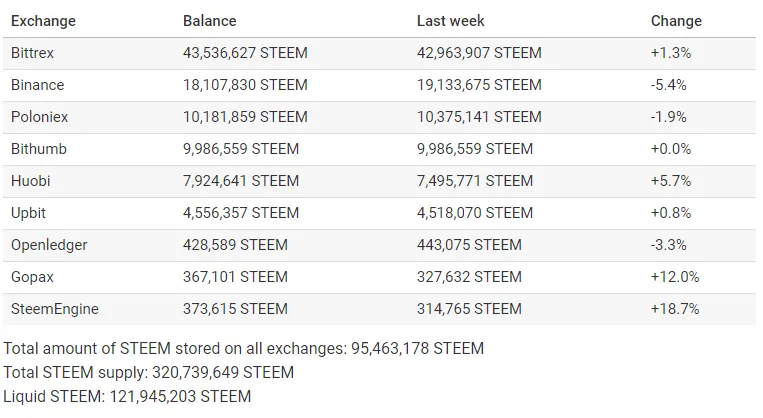Click the Change column header

point(676,21)
